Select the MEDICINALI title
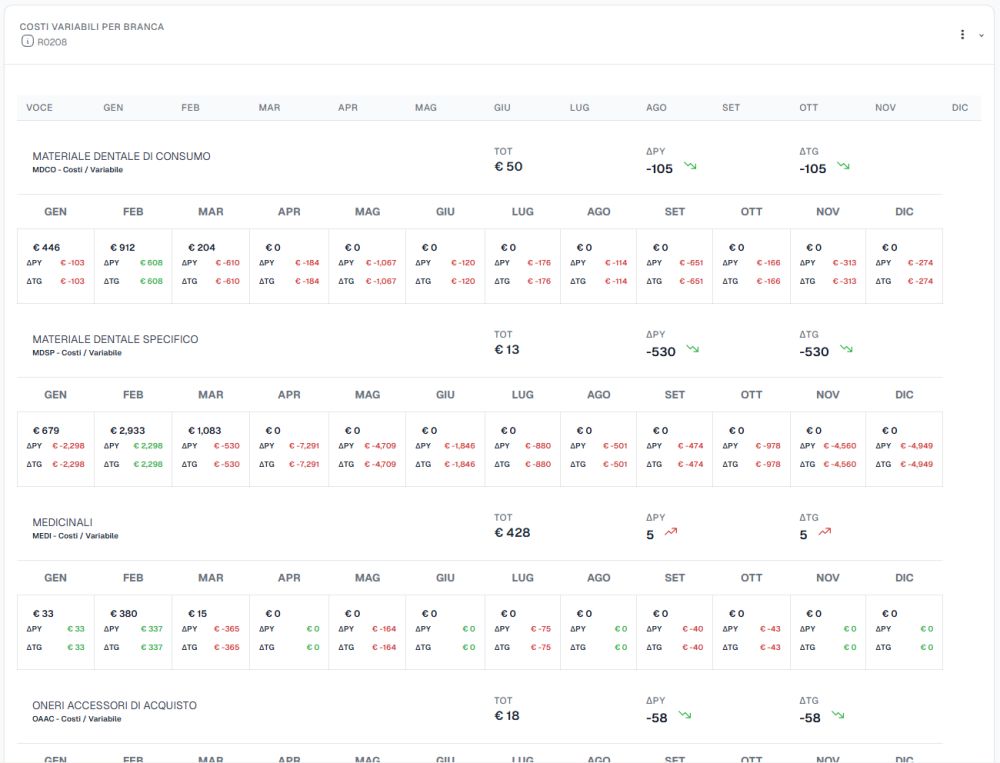This screenshot has height=763, width=1000. [62, 522]
